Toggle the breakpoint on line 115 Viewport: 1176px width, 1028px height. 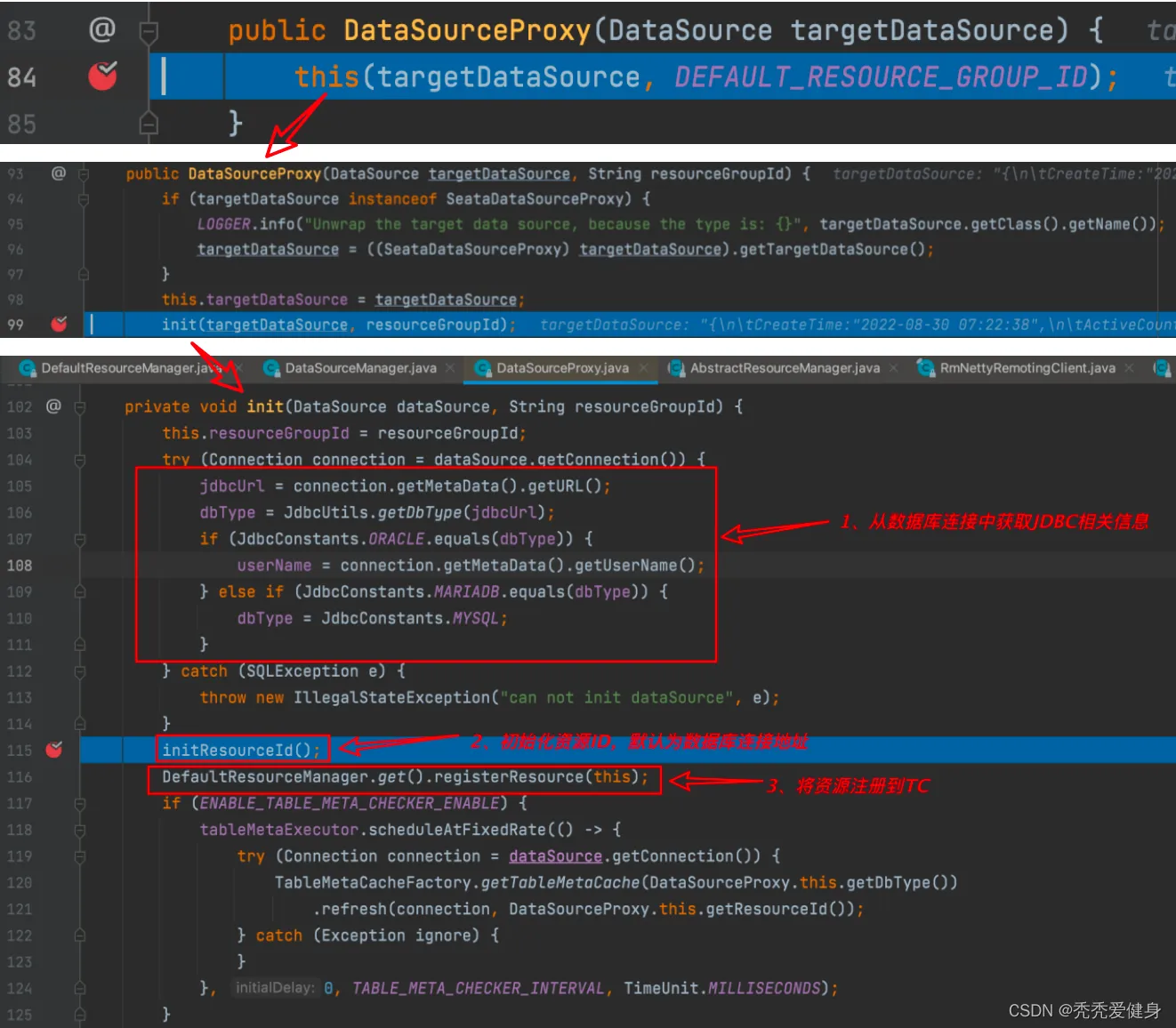54,751
